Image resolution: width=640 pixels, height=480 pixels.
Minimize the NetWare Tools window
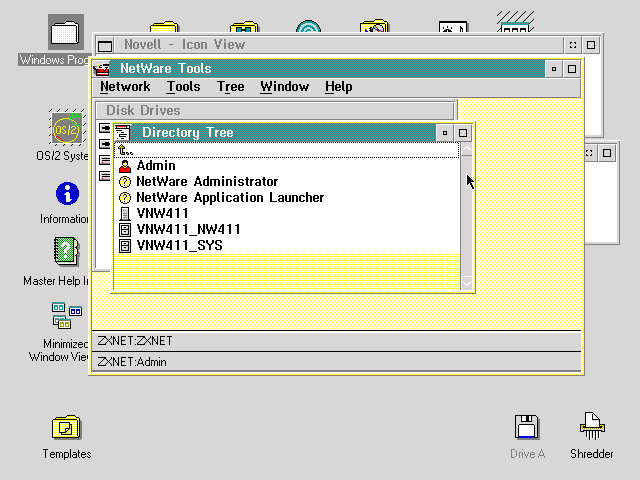554,69
